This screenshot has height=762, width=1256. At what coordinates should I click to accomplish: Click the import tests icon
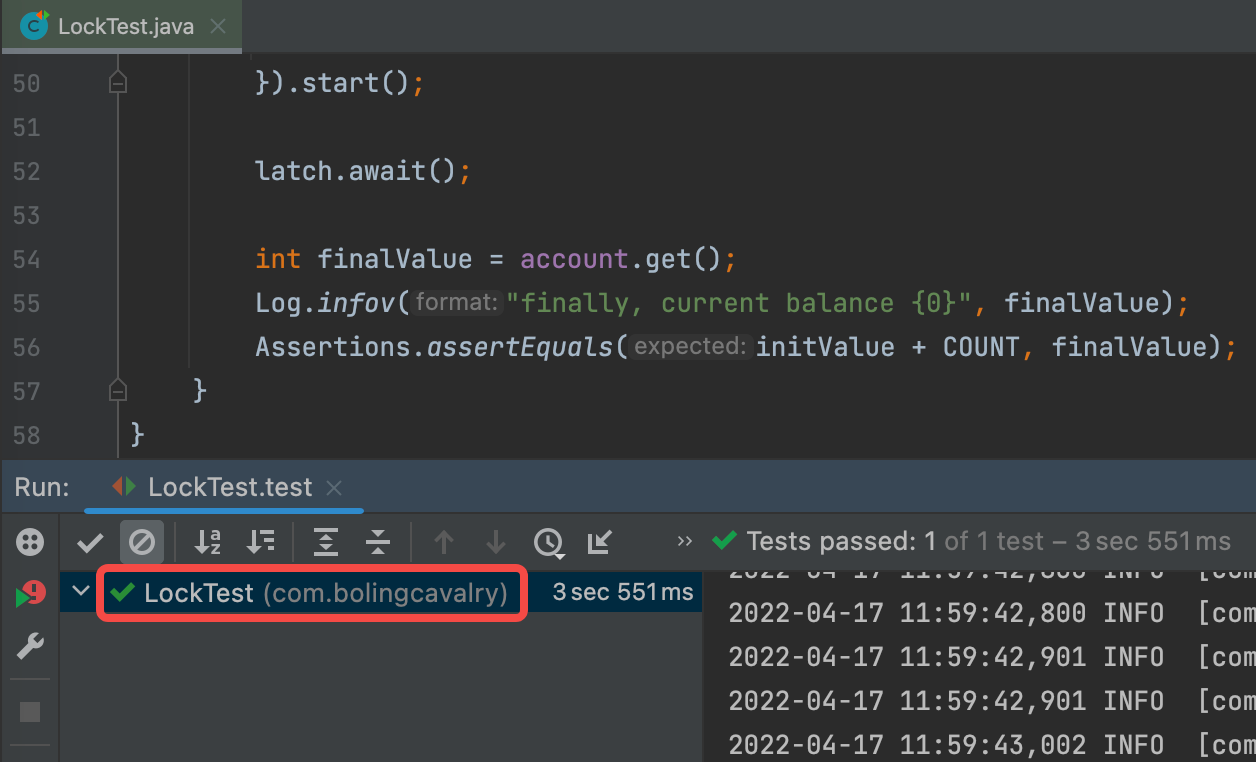(600, 542)
